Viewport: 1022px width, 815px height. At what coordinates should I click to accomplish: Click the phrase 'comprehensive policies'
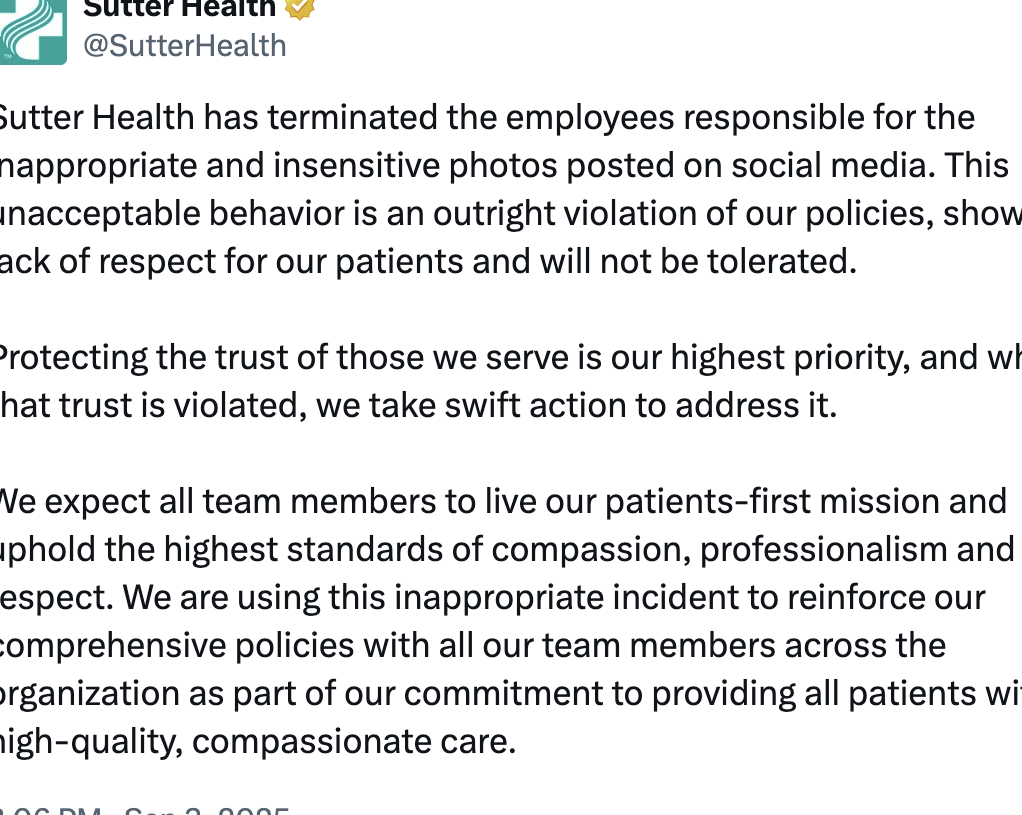click(x=177, y=647)
